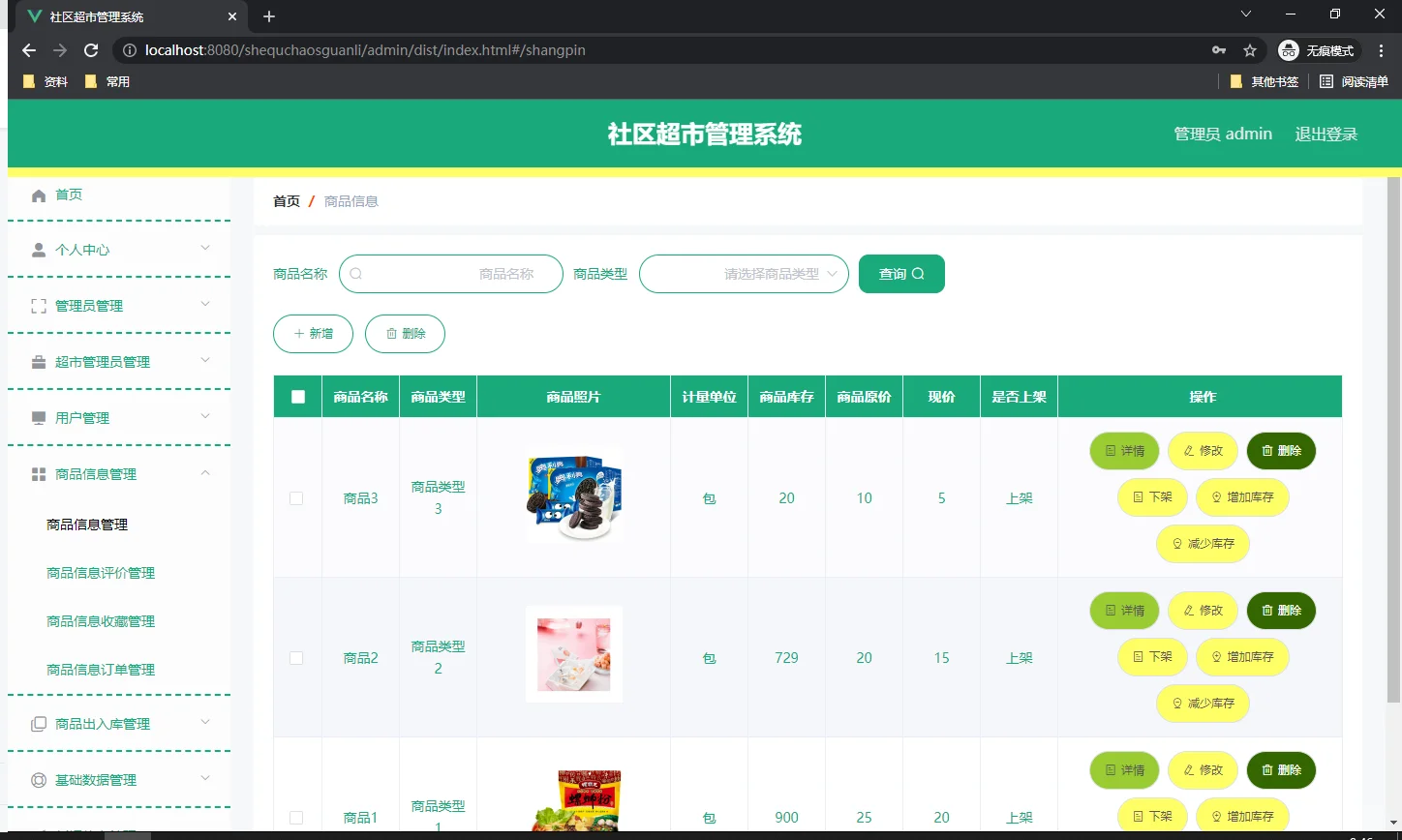This screenshot has width=1402, height=840.
Task: Collapse the 商品信息管理 submenu
Action: tap(116, 473)
